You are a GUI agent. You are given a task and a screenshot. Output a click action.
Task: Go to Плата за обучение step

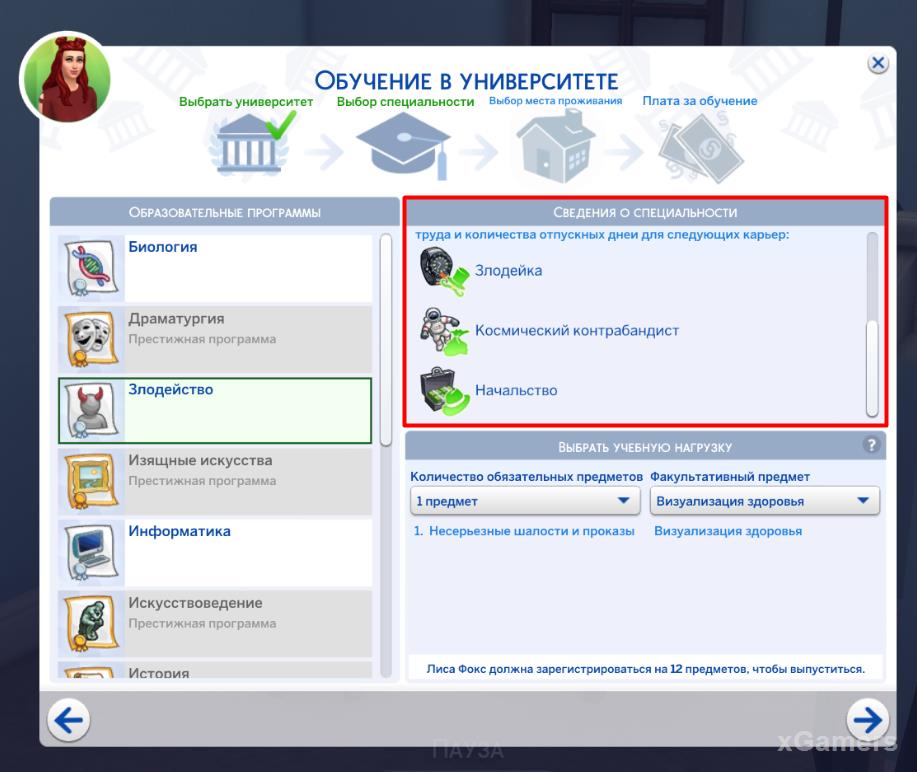click(x=699, y=101)
